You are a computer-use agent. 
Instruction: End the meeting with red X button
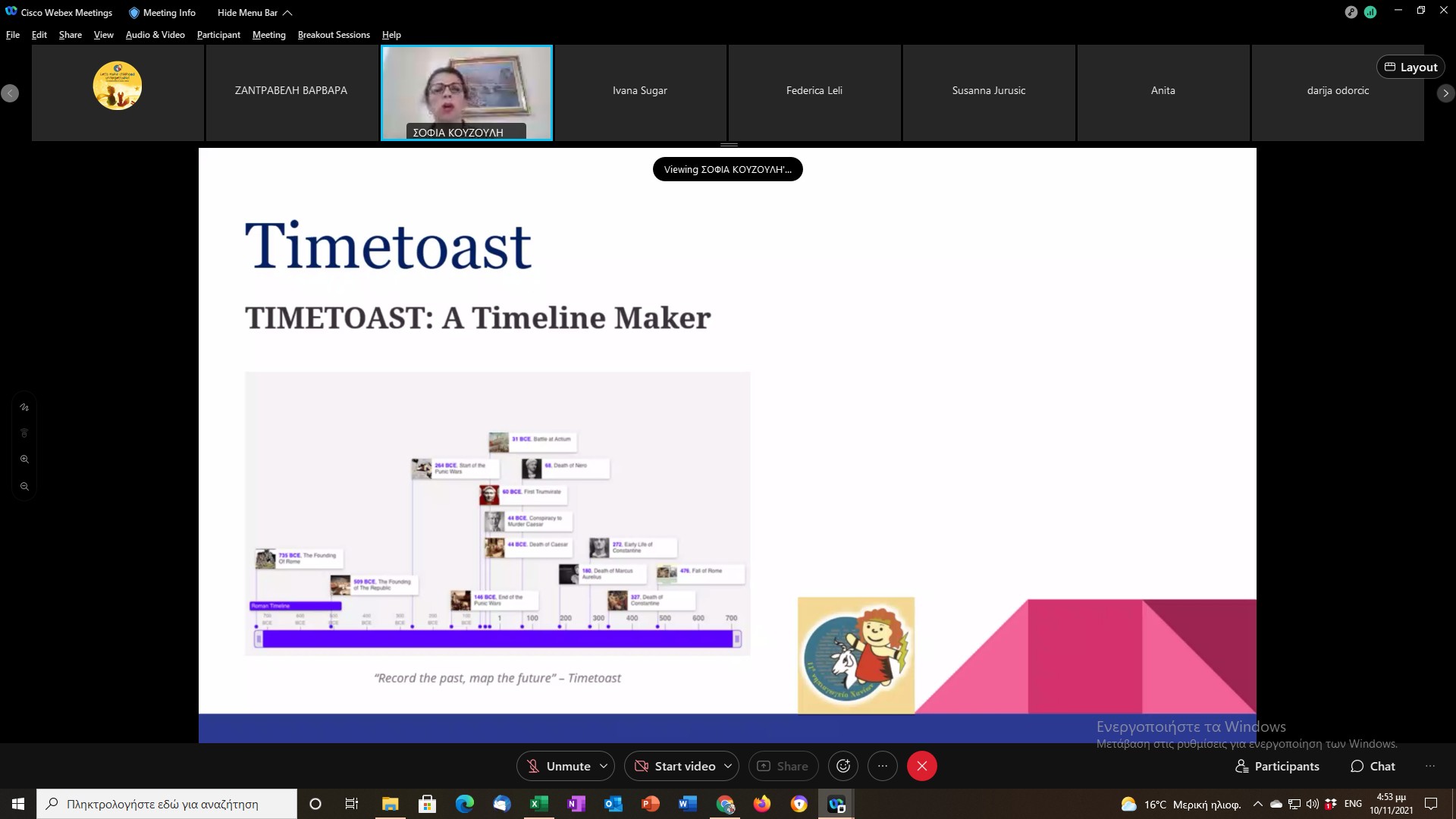point(922,766)
